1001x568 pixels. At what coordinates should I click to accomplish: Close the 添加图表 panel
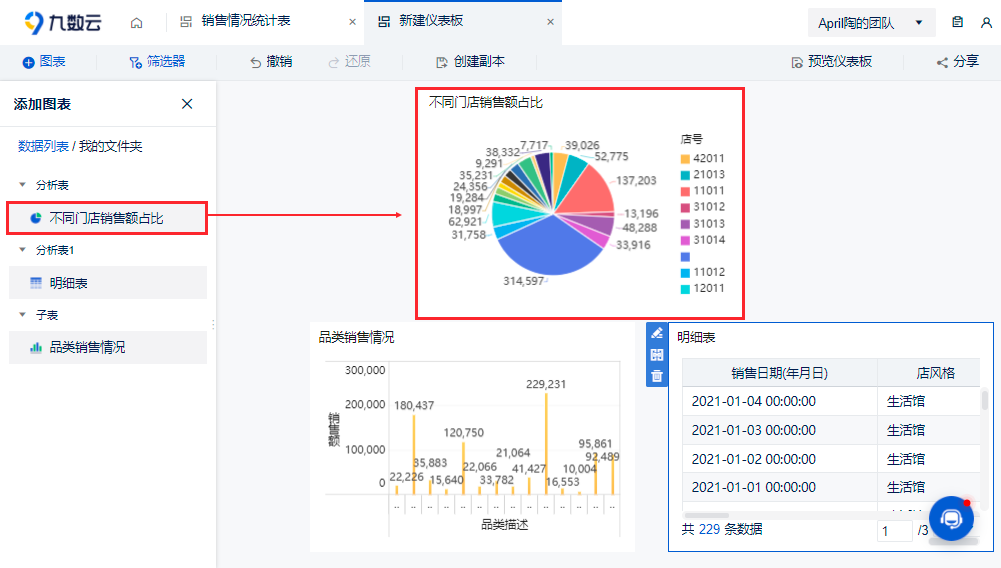[x=187, y=104]
